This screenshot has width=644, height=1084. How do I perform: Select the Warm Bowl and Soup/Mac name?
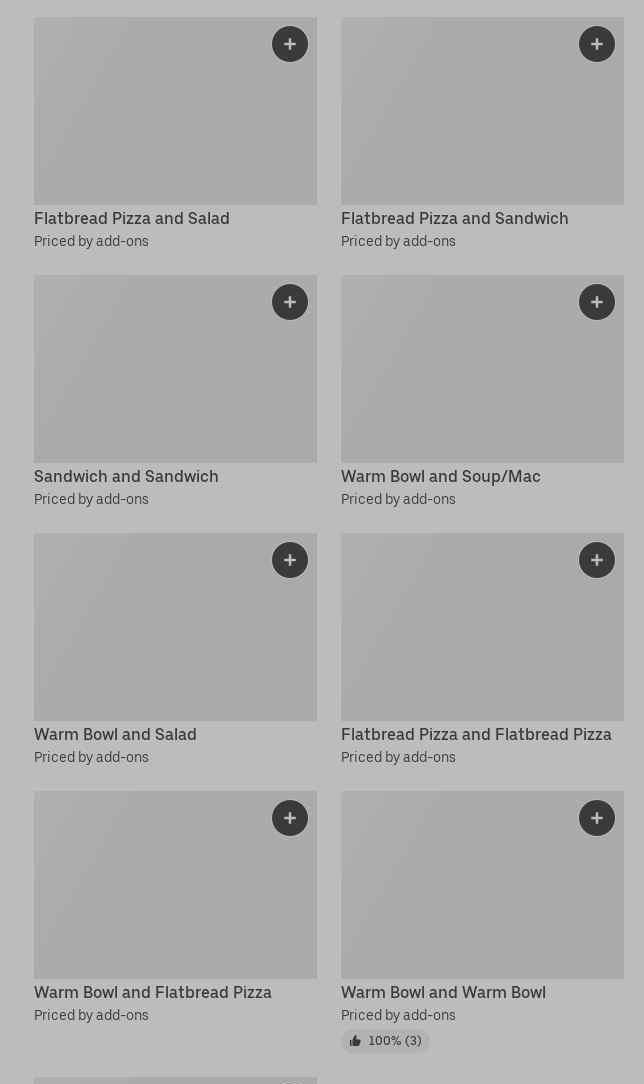point(440,476)
